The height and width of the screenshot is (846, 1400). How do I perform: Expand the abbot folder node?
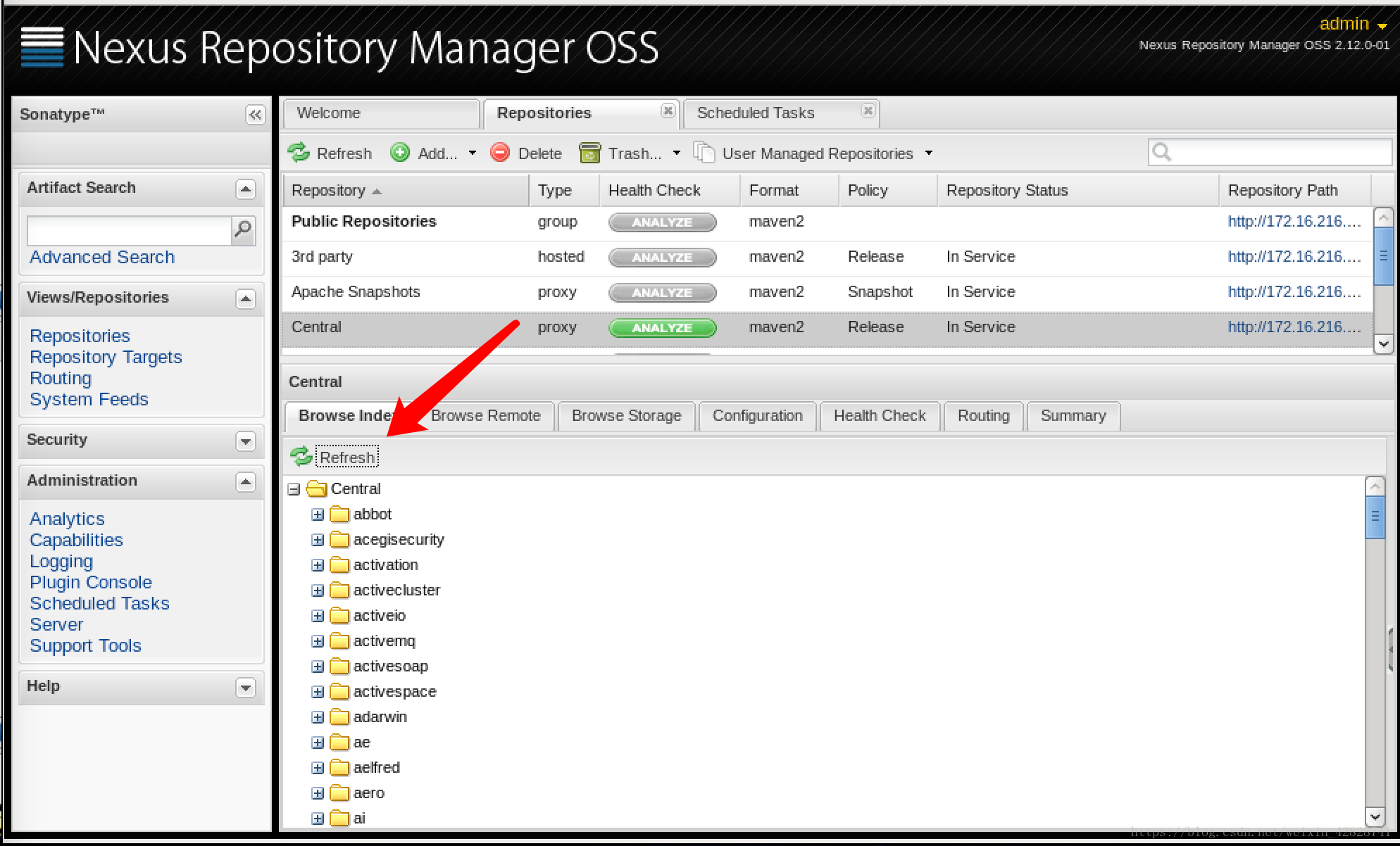318,514
